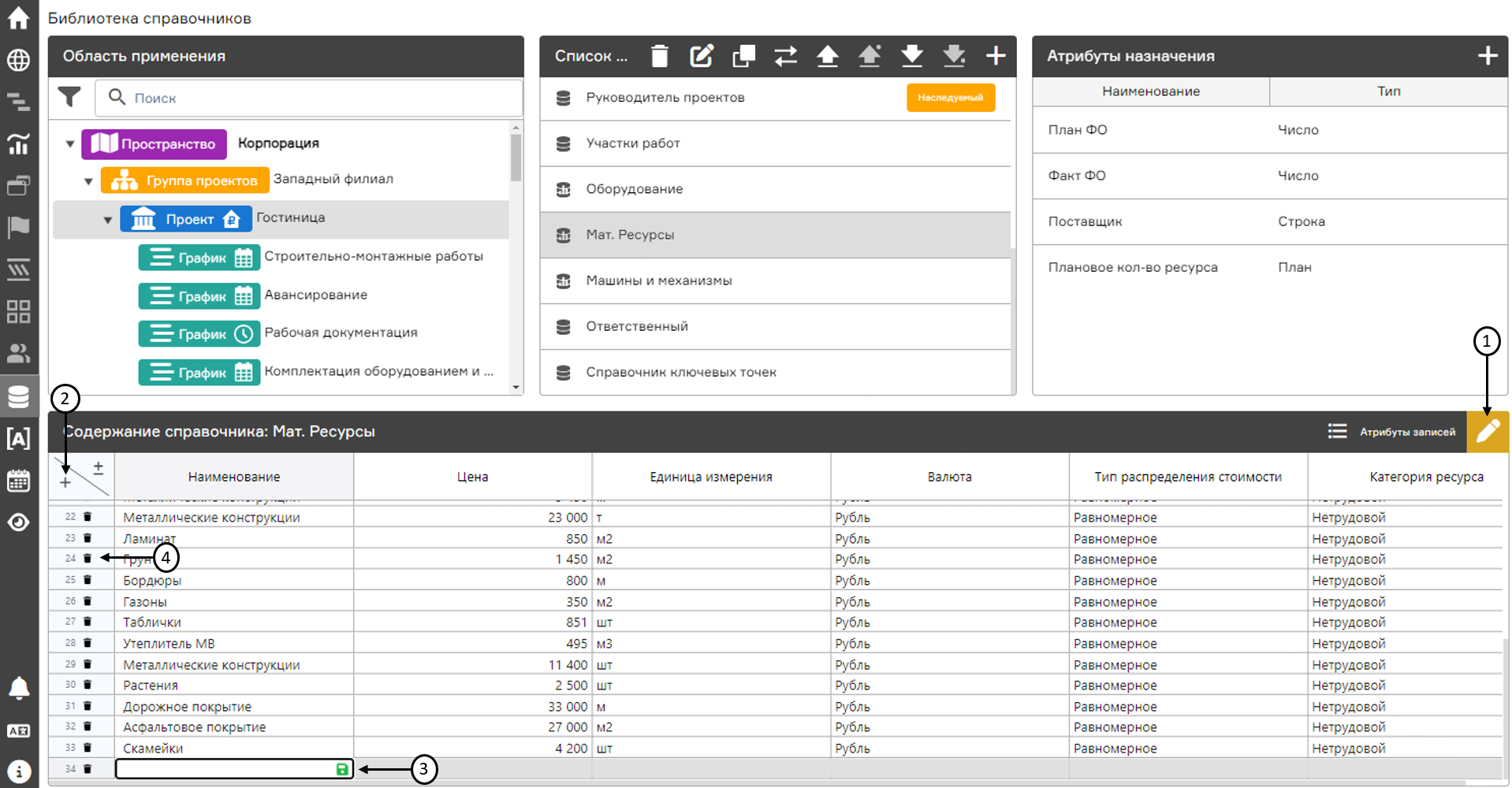Open the flag icon in sidebar

pos(18,228)
